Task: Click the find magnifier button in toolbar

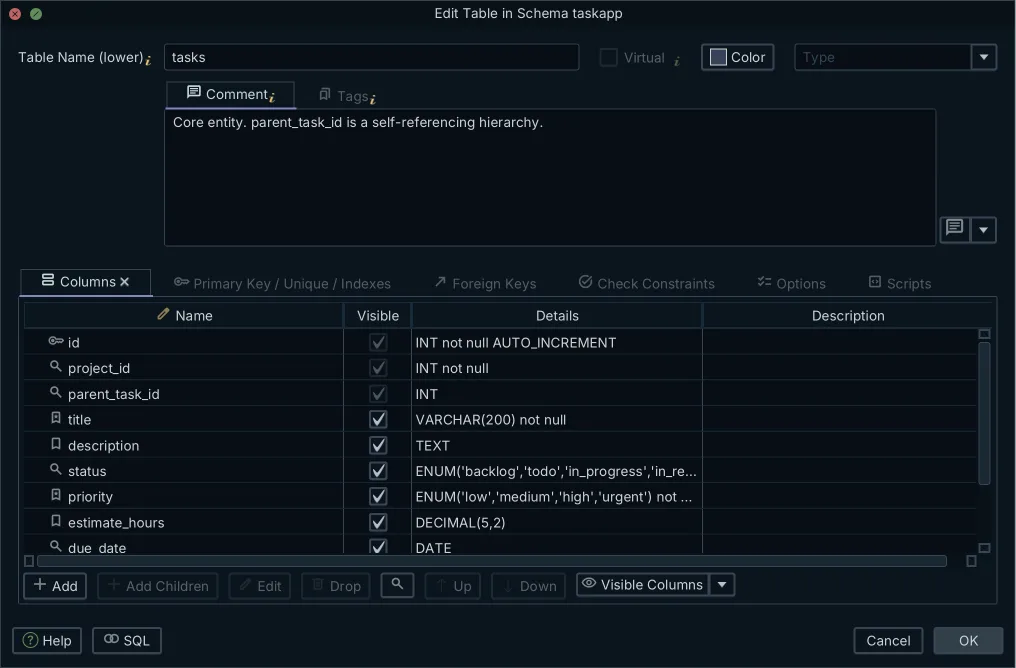Action: tap(397, 585)
